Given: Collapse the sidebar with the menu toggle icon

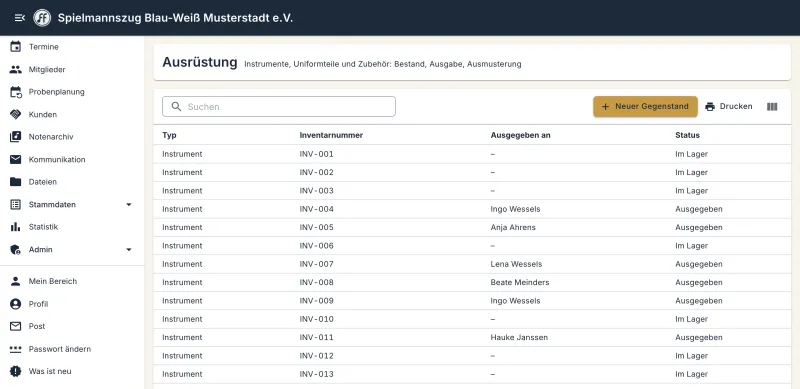Looking at the screenshot, I should (19, 18).
